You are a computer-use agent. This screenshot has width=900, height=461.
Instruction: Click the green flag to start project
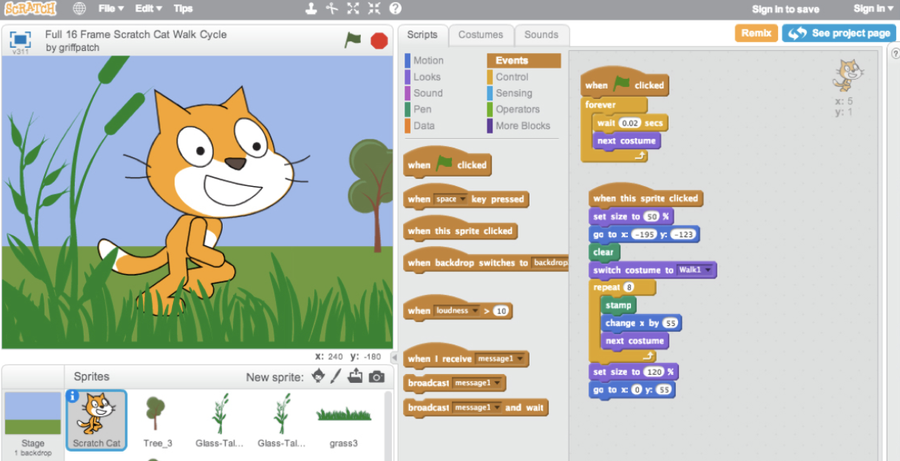pos(353,40)
